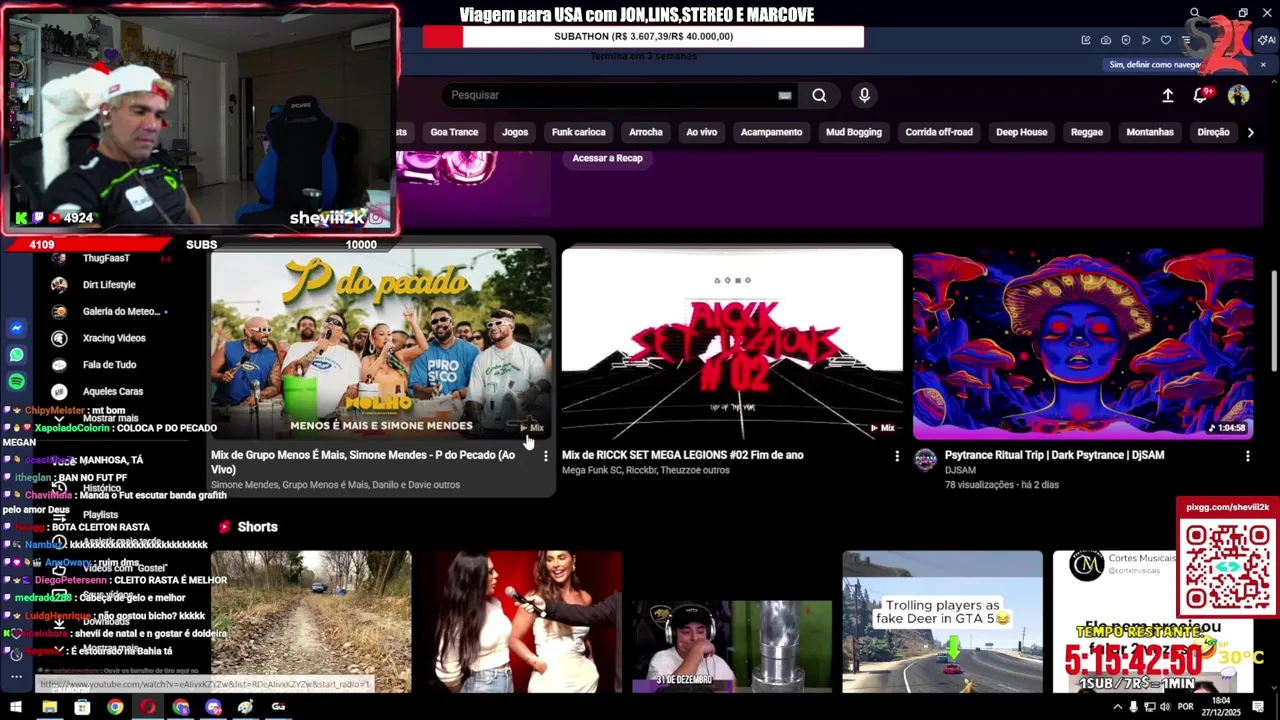Click the taskbar clock showing 18:04

tap(1222, 707)
